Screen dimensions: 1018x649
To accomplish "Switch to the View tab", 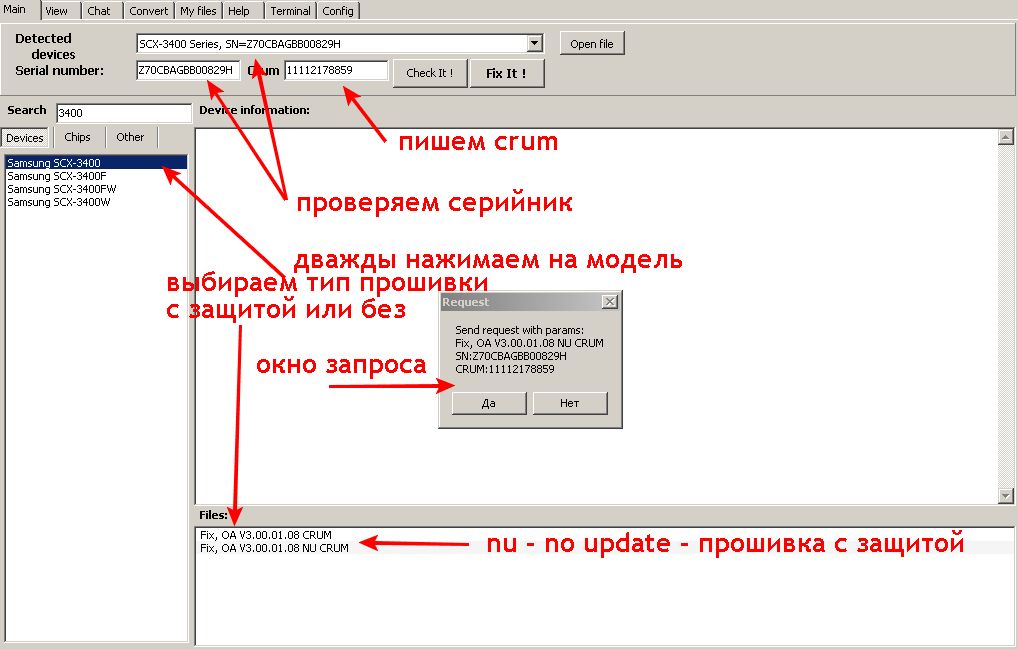I will (x=57, y=11).
